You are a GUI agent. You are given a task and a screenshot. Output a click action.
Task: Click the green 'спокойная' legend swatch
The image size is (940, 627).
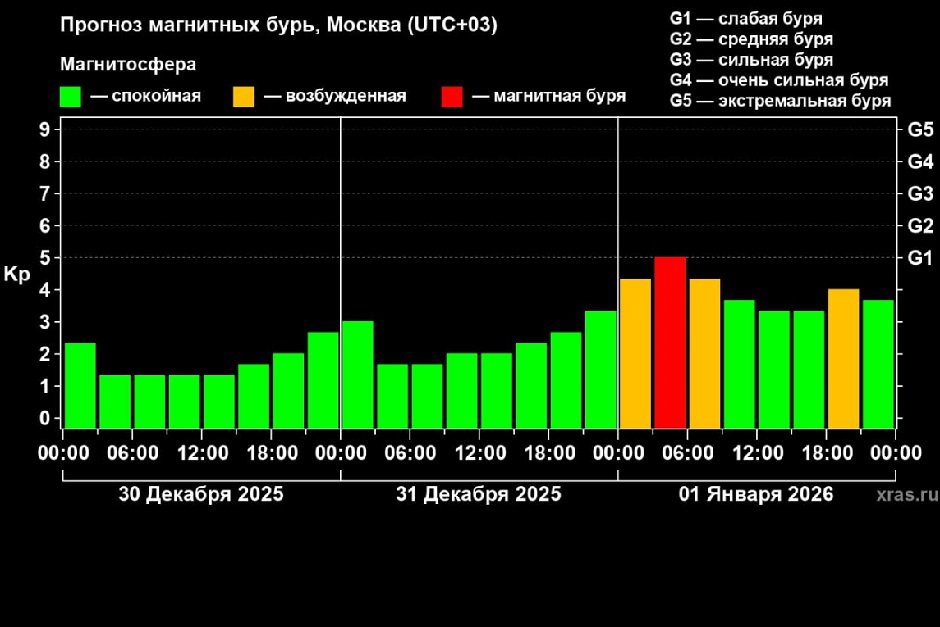[71, 96]
